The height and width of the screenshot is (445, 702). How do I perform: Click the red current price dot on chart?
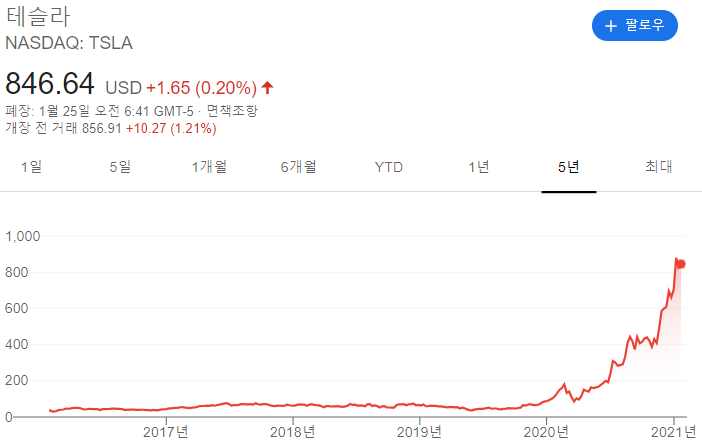[681, 264]
